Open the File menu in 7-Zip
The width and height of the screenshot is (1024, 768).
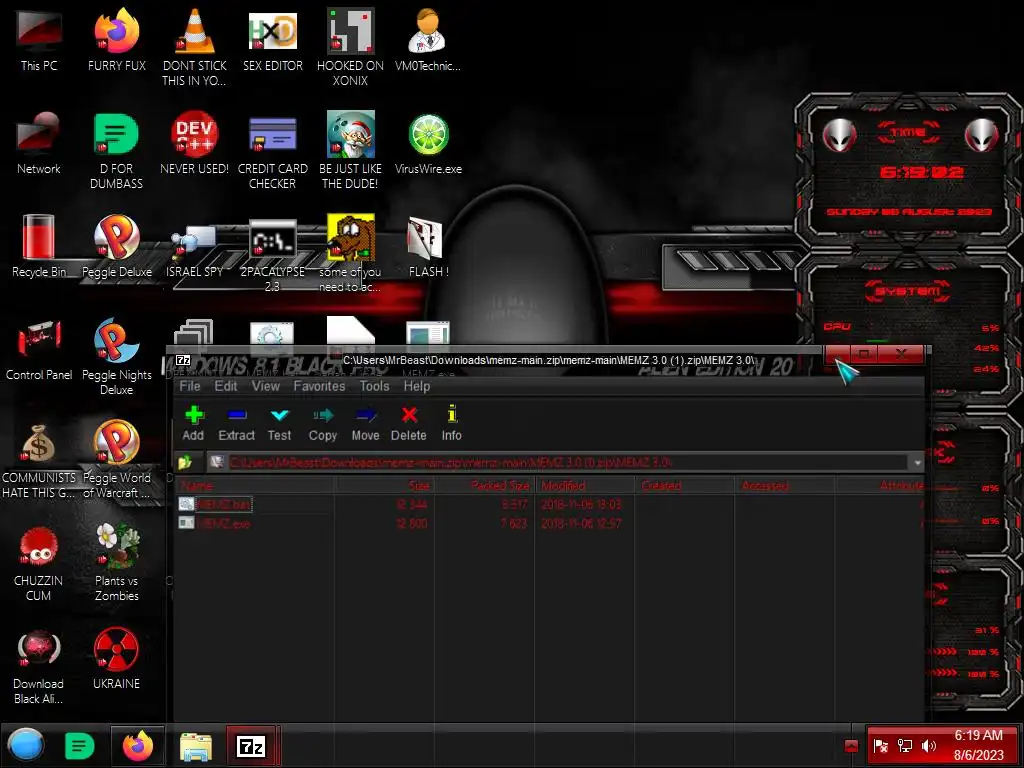point(190,386)
